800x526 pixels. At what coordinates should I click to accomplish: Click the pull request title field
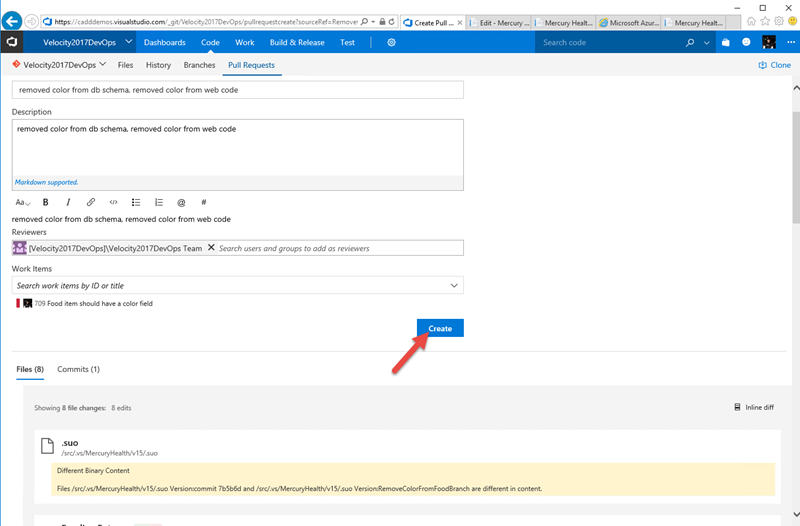238,90
